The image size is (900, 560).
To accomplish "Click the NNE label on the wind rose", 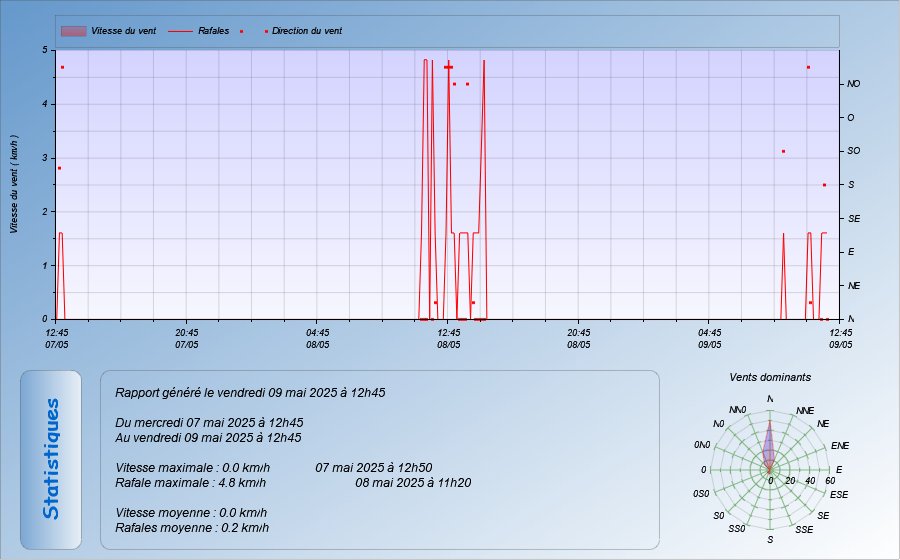I will tap(805, 411).
